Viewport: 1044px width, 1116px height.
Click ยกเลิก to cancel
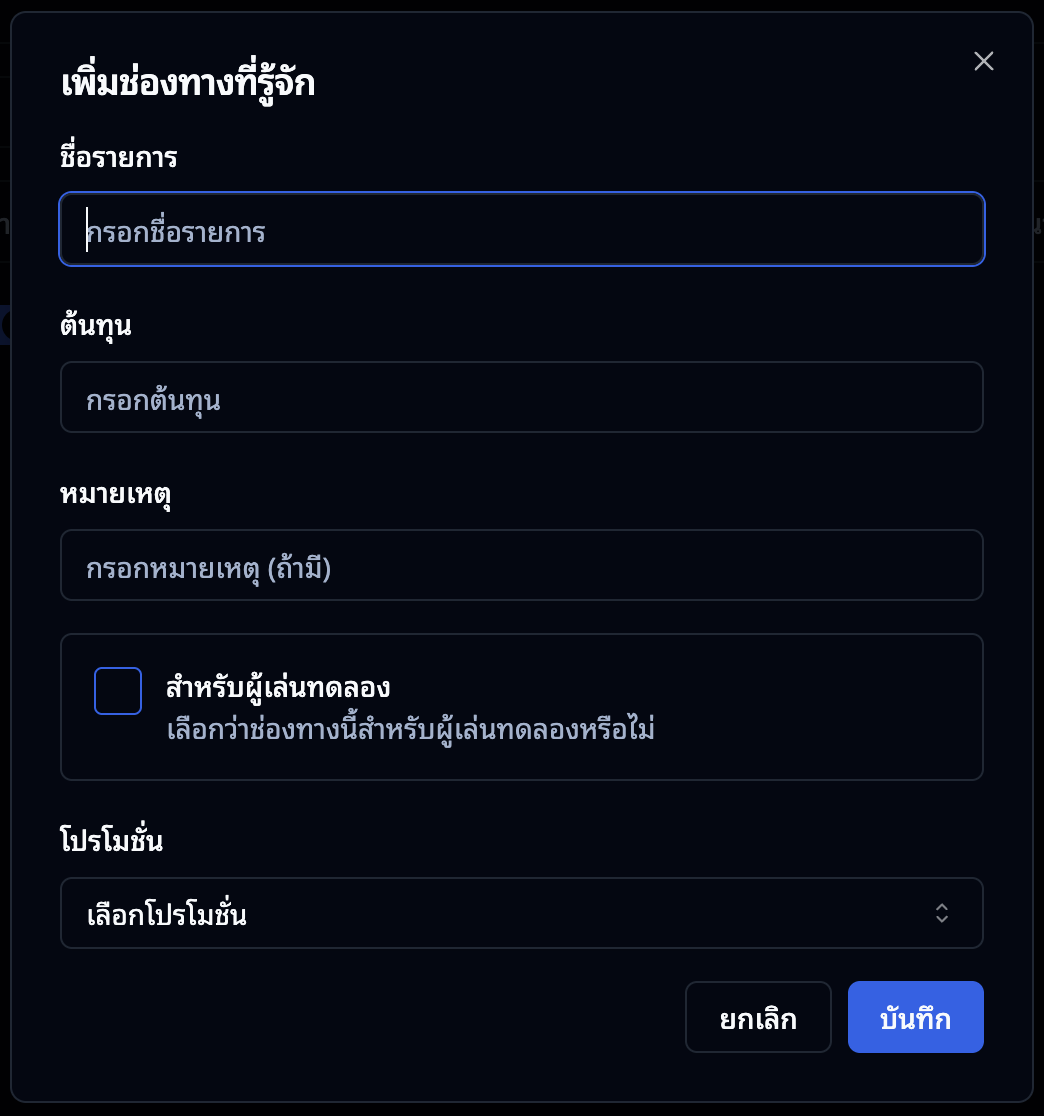tap(758, 1017)
